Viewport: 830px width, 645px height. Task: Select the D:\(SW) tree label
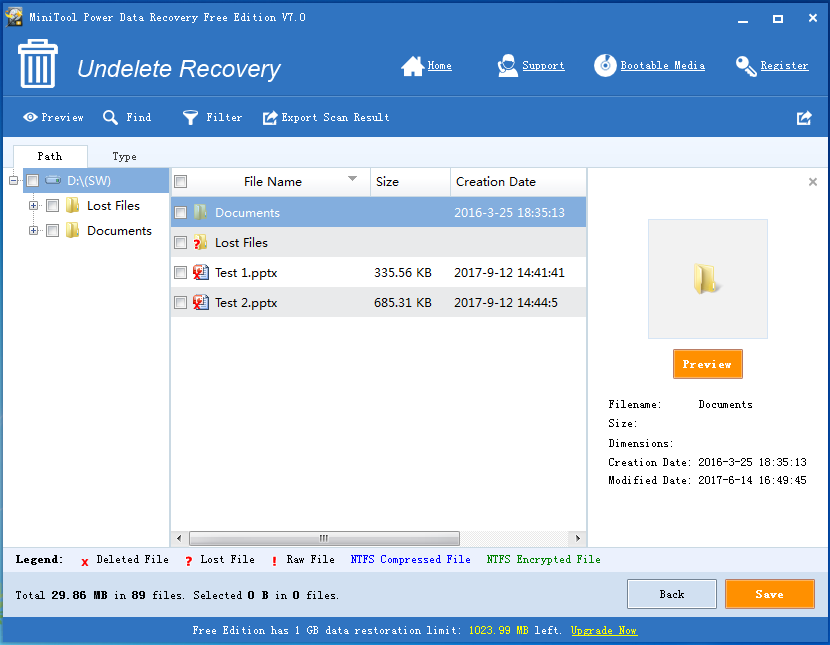(89, 180)
